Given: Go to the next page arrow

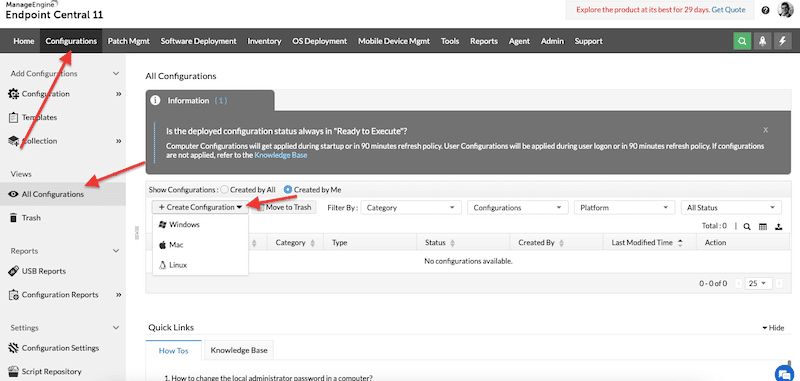Looking at the screenshot, I should 779,284.
